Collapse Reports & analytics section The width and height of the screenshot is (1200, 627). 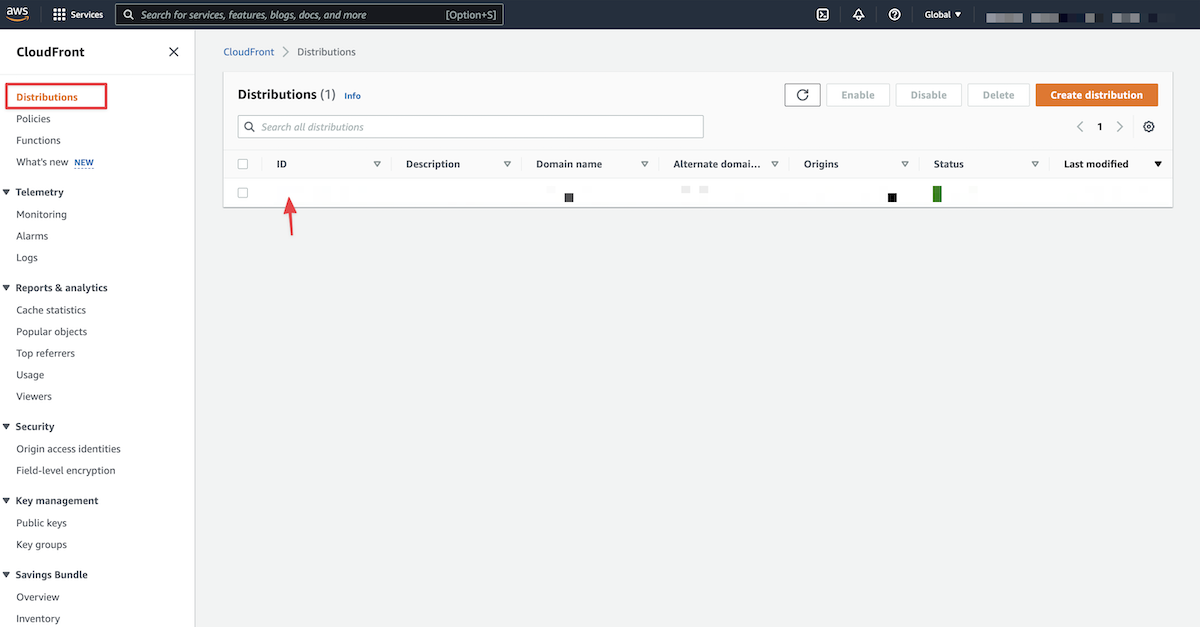click(x=7, y=288)
